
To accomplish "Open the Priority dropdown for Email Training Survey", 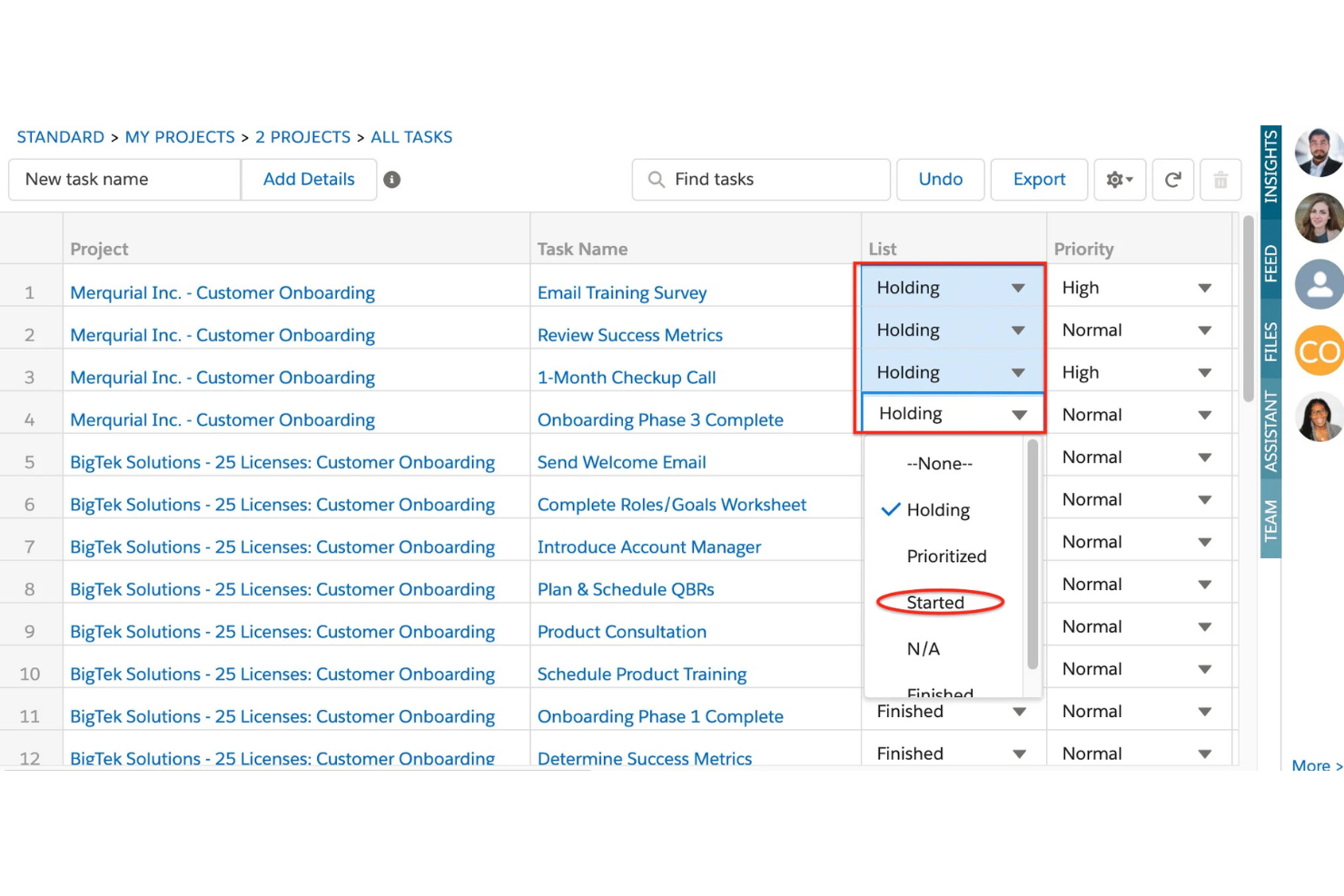I will click(1204, 287).
